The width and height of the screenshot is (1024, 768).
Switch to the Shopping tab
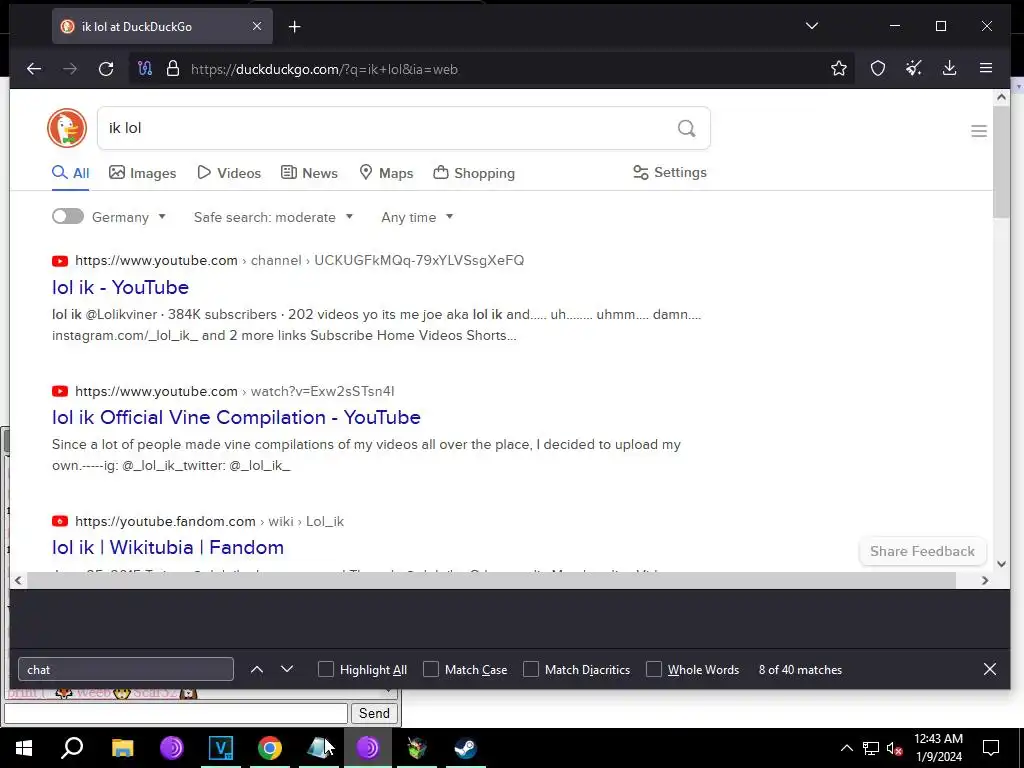[x=474, y=173]
